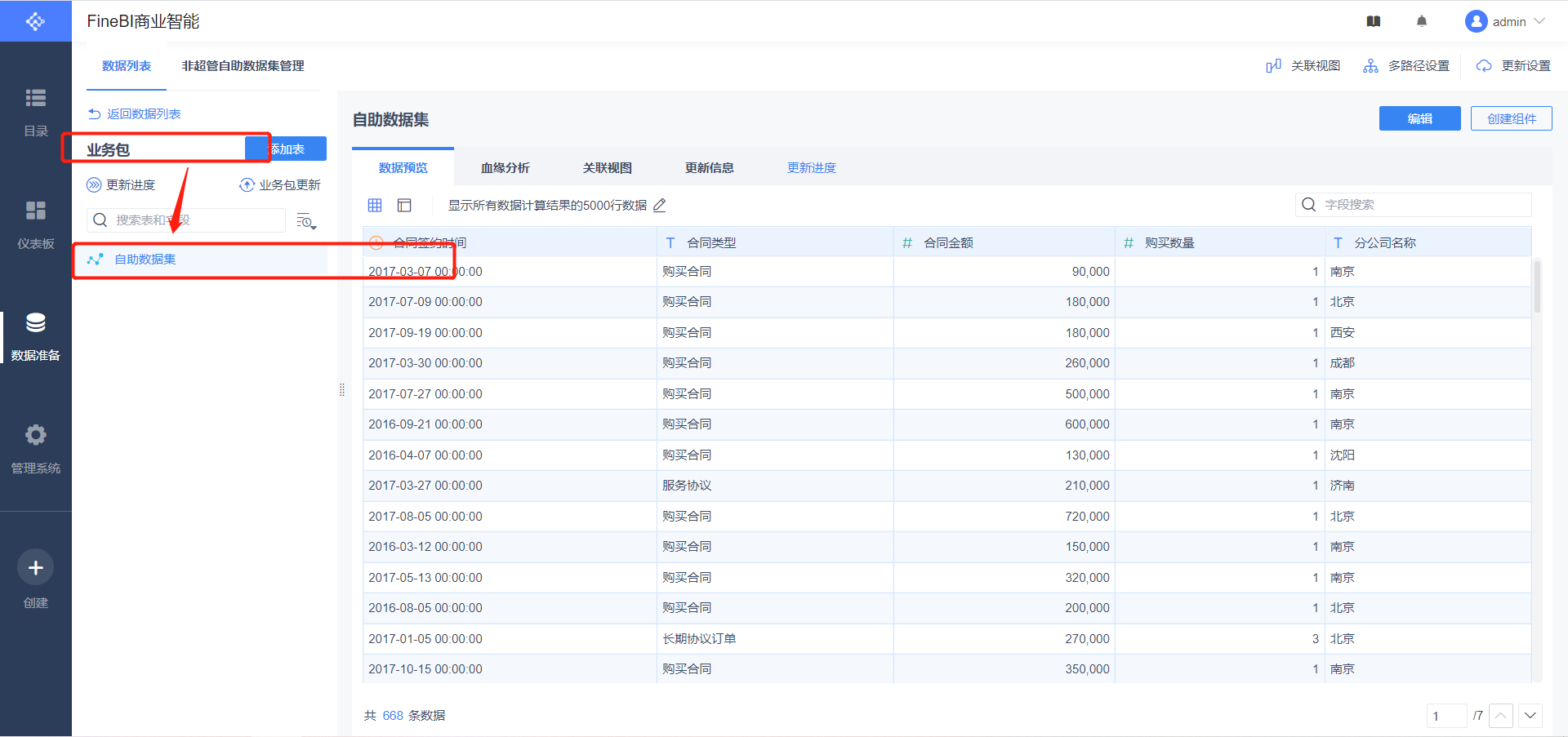1568x737 pixels.
Task: Open 更新设置 in the top toolbar
Action: coord(1513,66)
